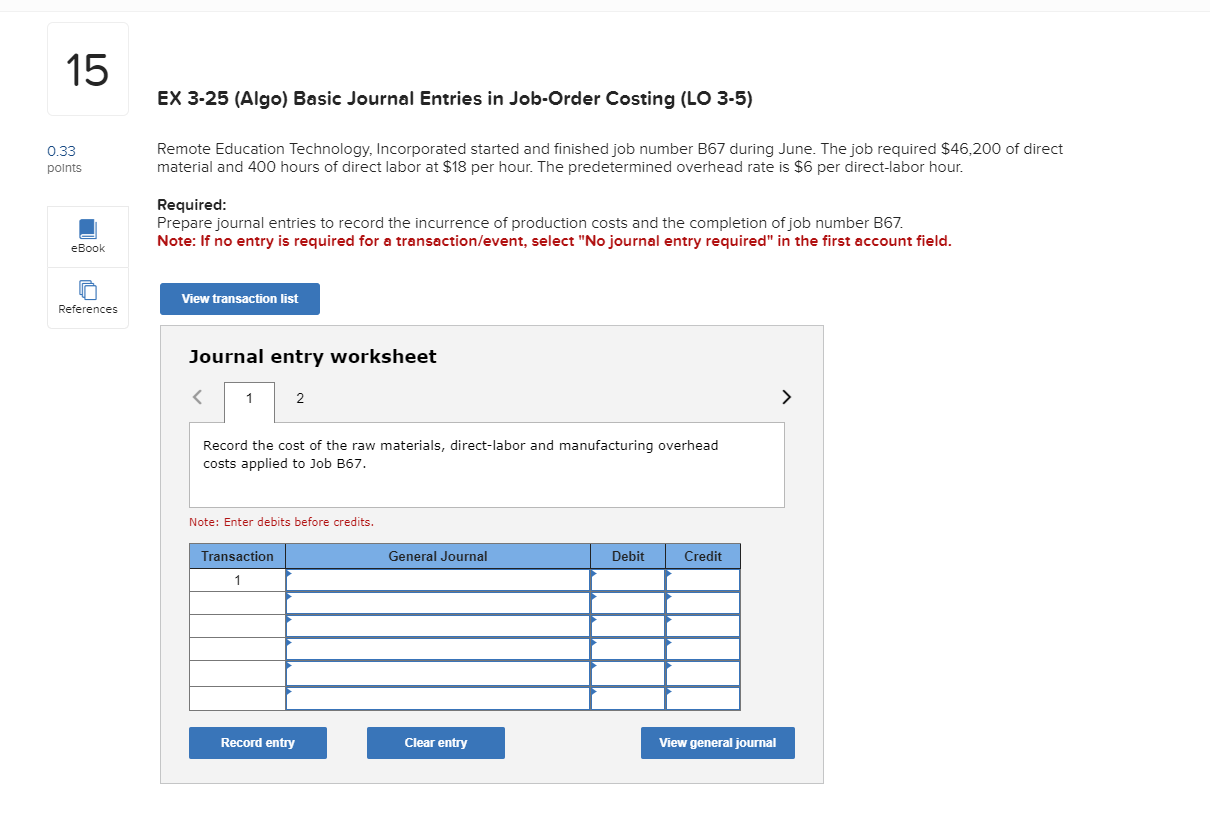
Task: Open the general journal view
Action: point(717,742)
